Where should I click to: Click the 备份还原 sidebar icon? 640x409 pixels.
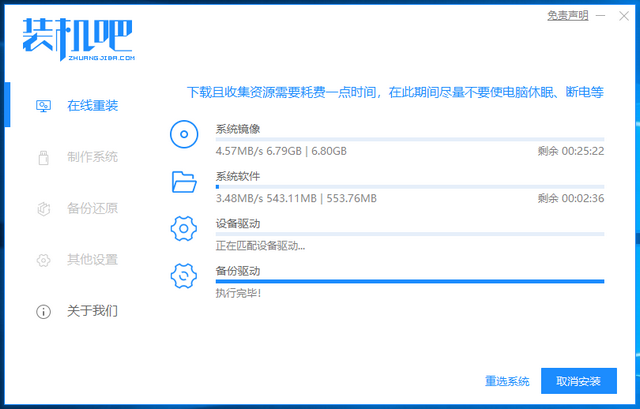click(43, 208)
